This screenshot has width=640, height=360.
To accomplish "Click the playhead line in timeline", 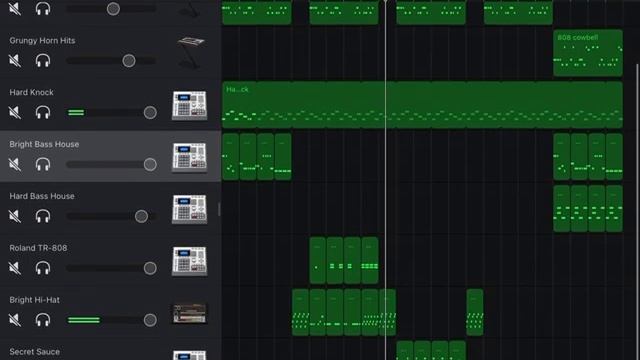I will (x=385, y=180).
